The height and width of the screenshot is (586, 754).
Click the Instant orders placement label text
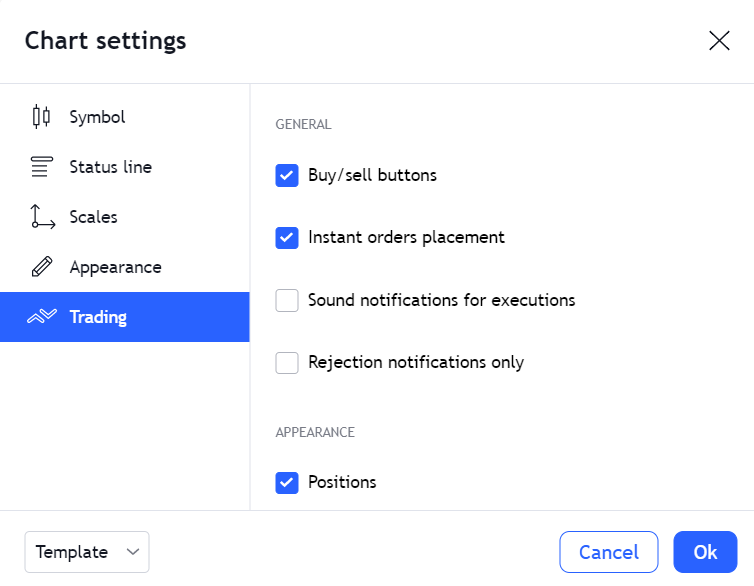[406, 237]
